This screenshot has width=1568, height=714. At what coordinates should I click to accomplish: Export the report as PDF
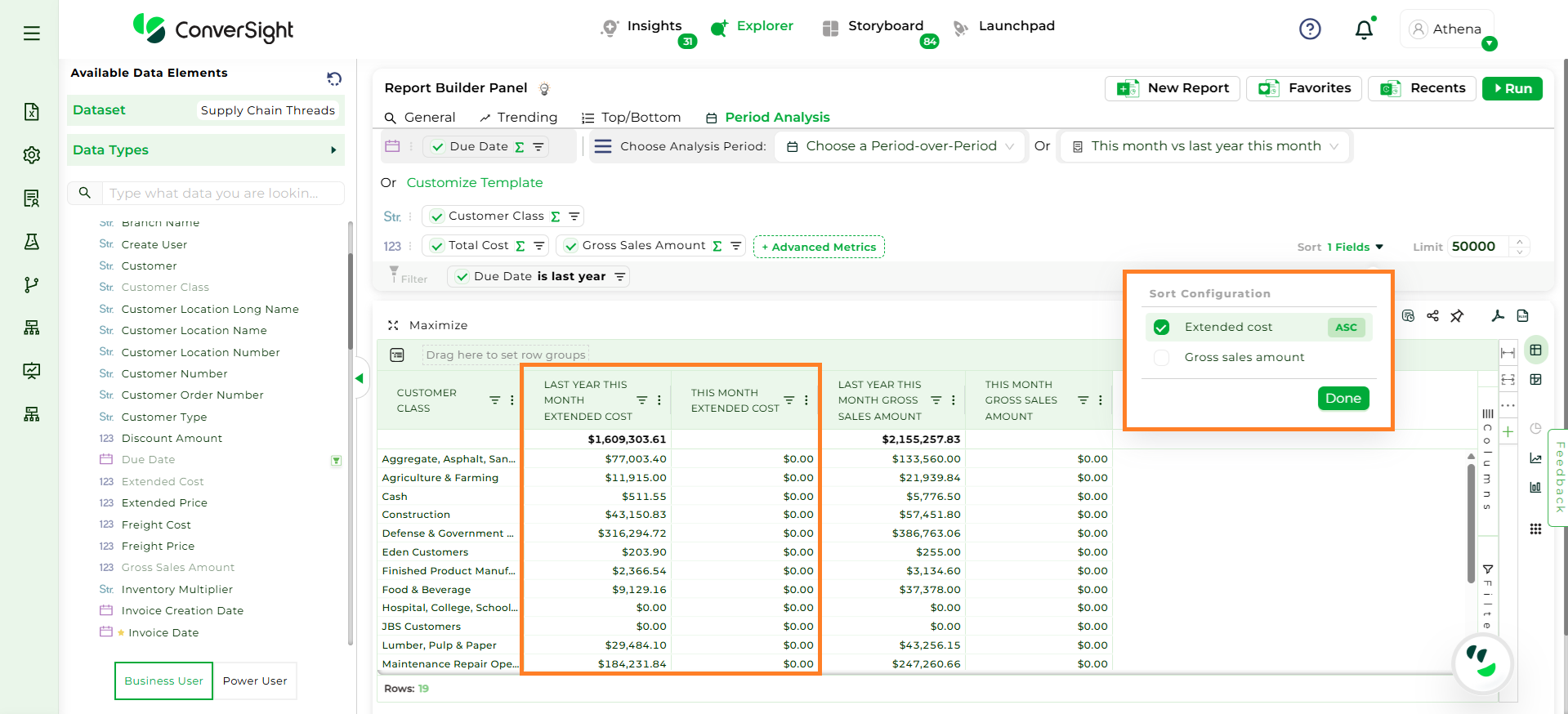[1498, 316]
